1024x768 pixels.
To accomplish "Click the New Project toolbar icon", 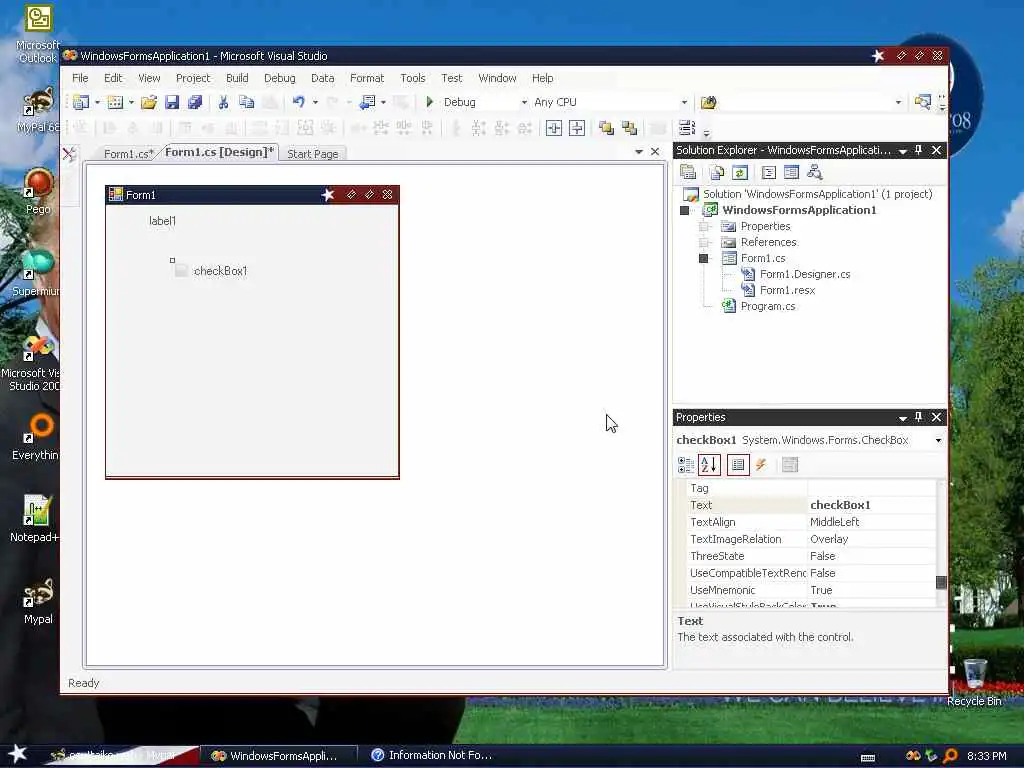I will 81,102.
